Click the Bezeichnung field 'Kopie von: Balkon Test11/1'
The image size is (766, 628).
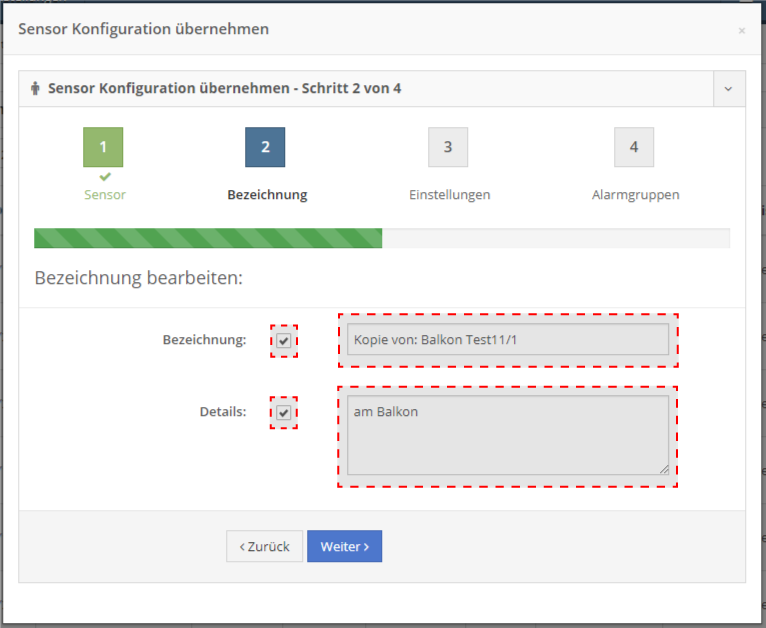coord(508,339)
